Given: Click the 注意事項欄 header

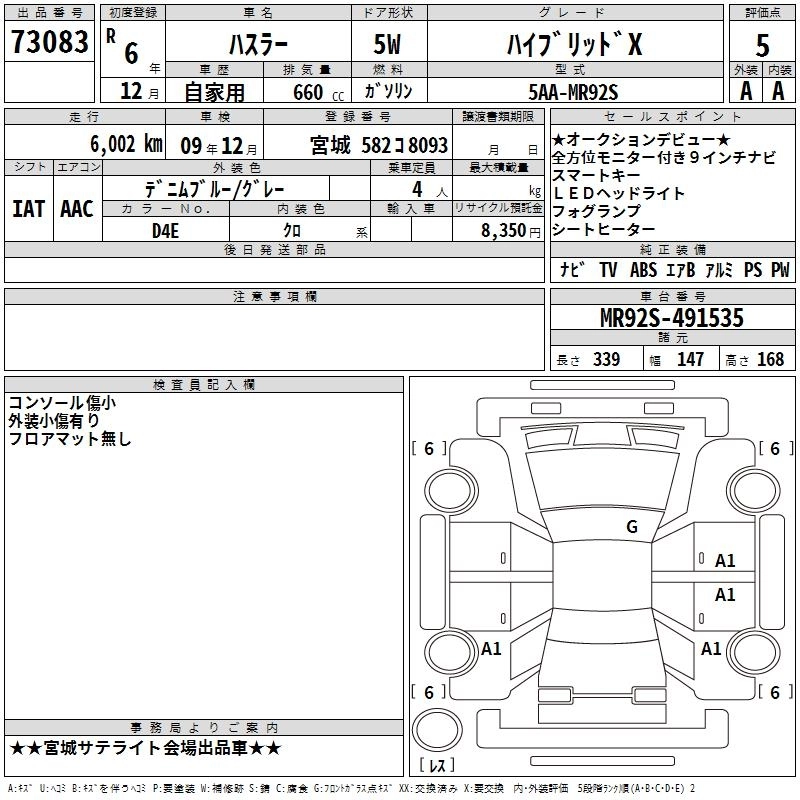Looking at the screenshot, I should tap(274, 296).
